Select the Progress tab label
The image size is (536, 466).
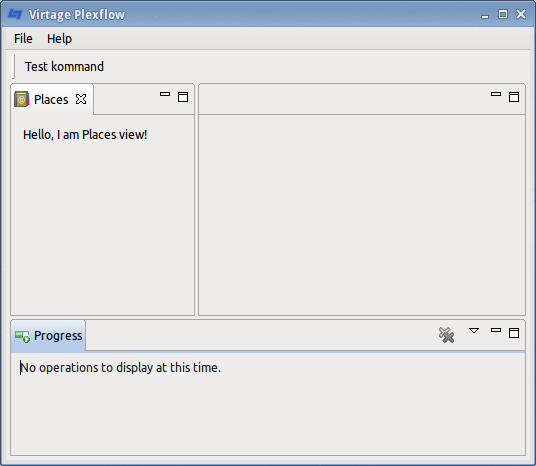point(58,336)
